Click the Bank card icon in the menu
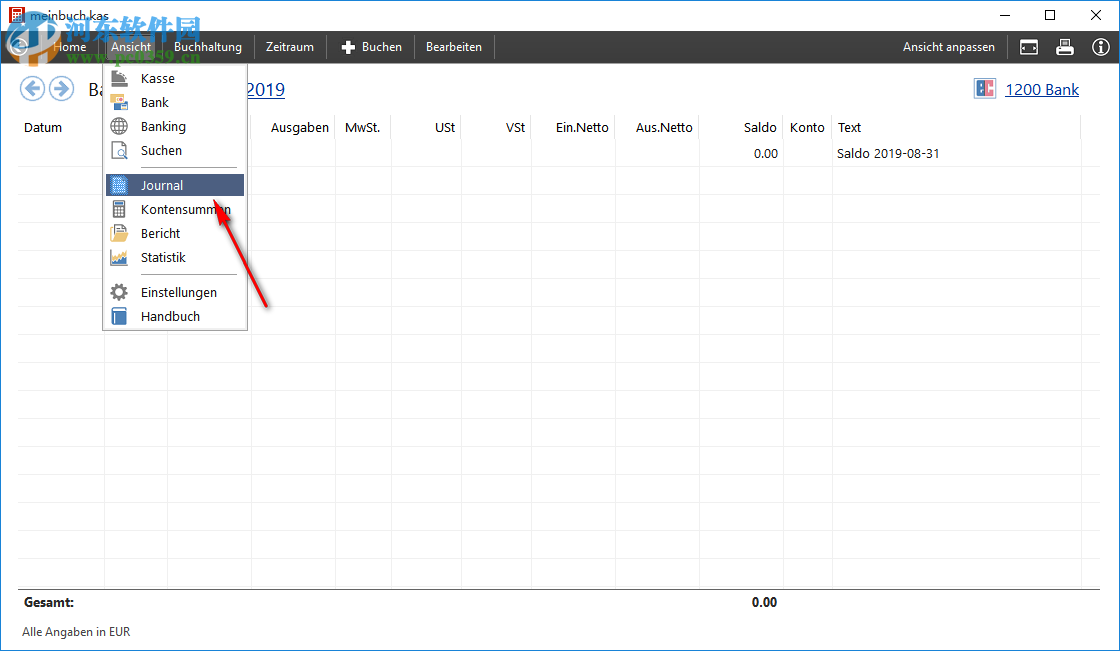Image resolution: width=1120 pixels, height=651 pixels. [x=119, y=102]
